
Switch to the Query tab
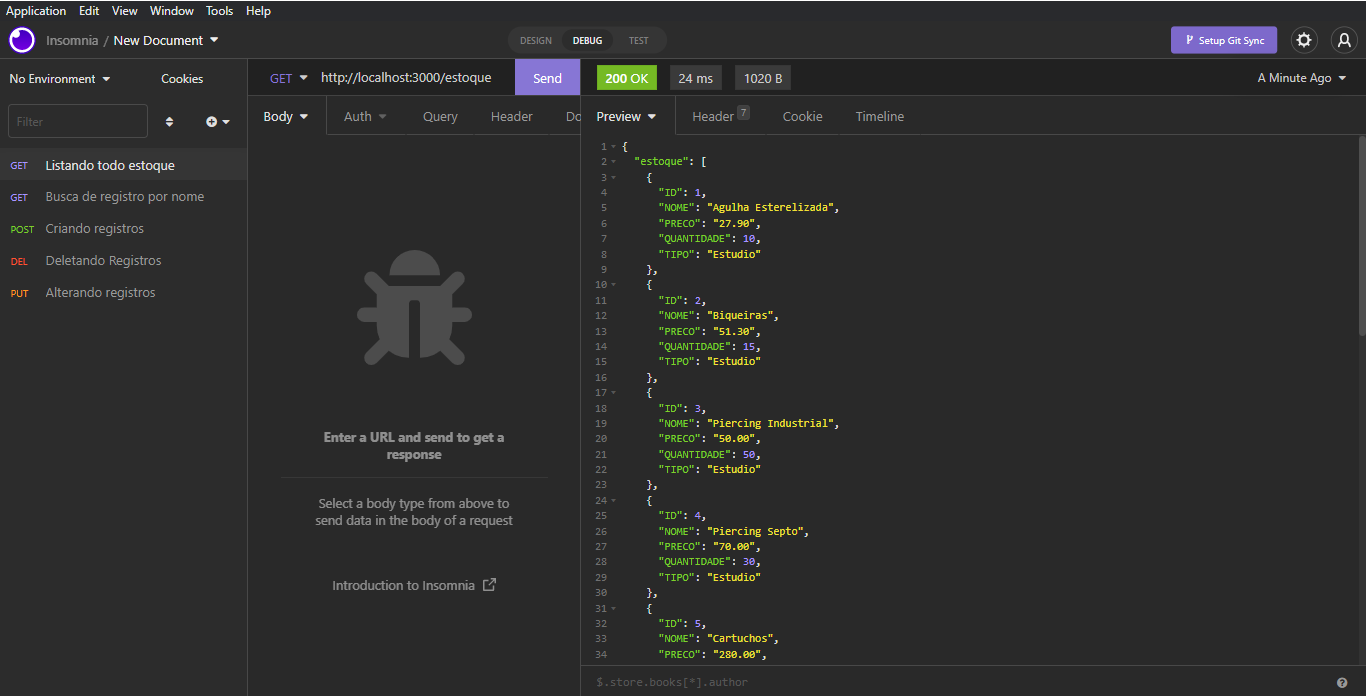(x=440, y=116)
